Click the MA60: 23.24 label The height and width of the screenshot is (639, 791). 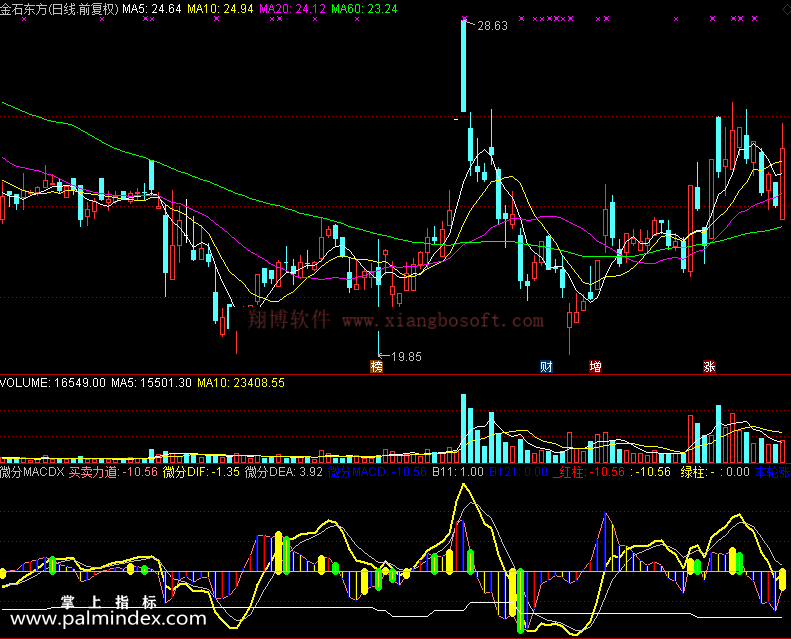point(364,9)
